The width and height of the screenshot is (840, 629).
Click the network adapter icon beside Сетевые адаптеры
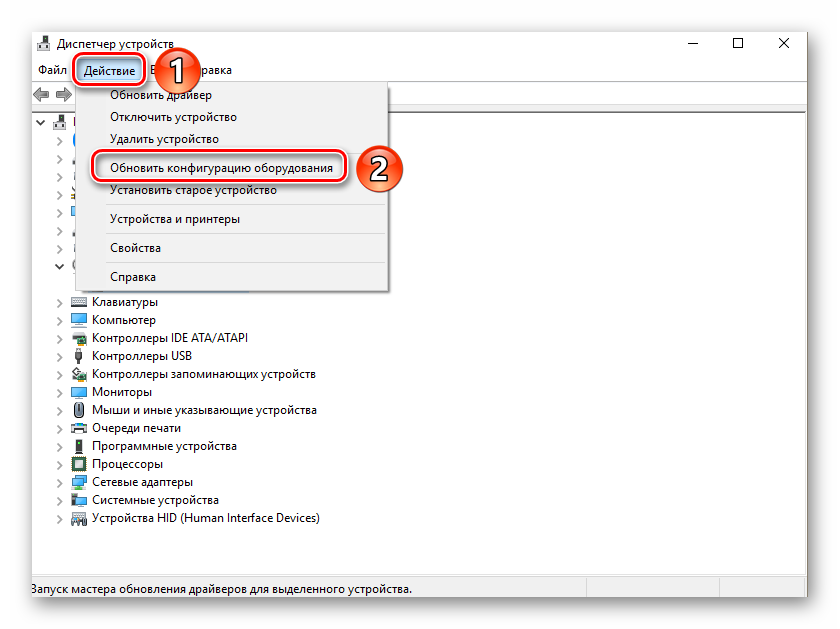point(79,482)
